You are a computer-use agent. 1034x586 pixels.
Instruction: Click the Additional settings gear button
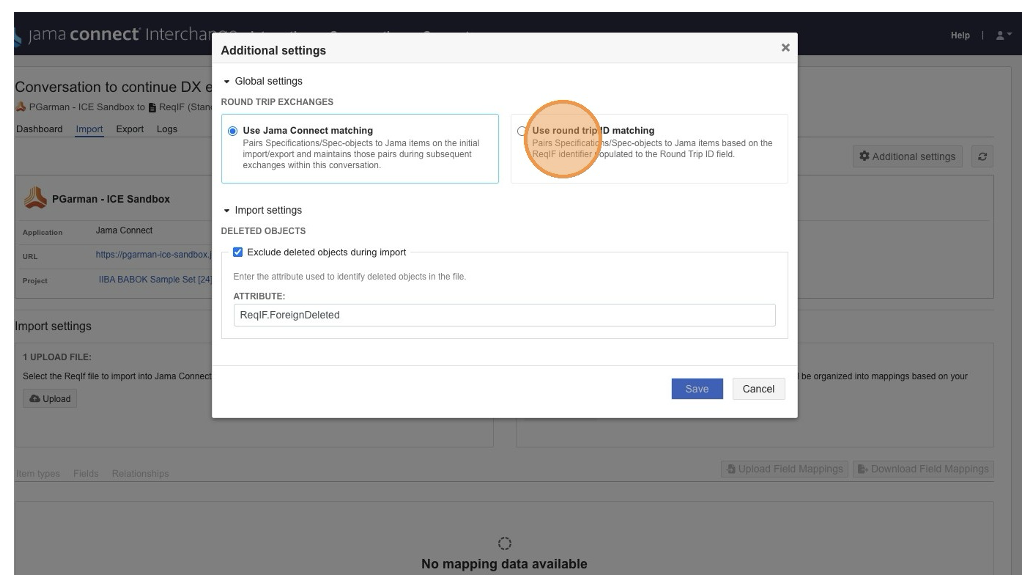coord(907,157)
